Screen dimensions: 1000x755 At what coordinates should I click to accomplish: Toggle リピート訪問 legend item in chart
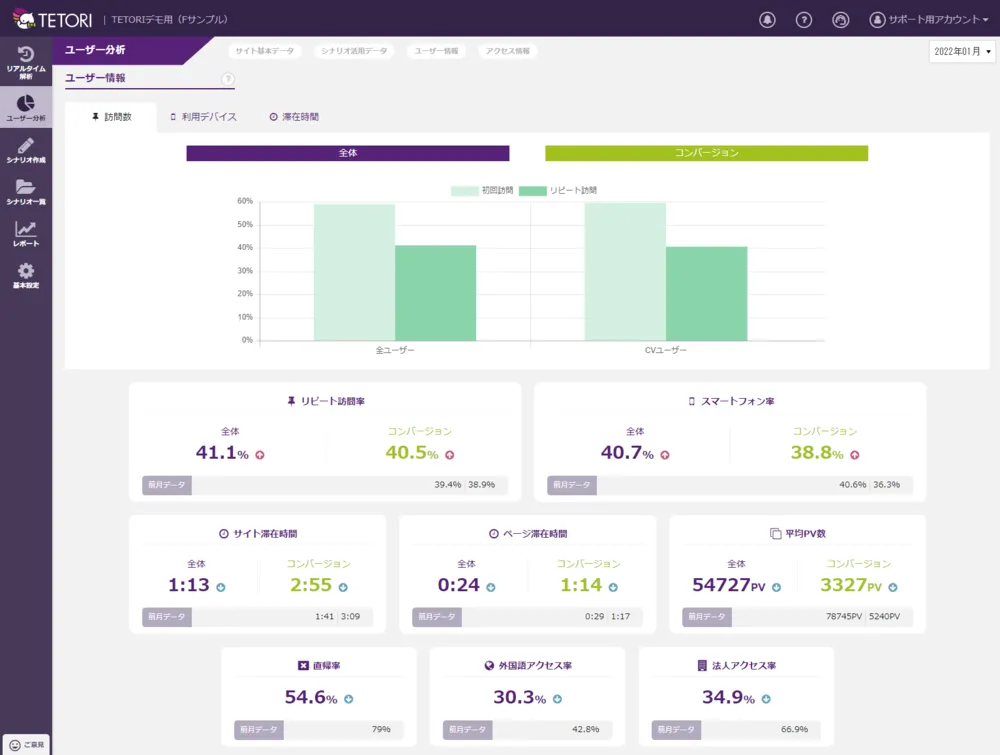[558, 190]
